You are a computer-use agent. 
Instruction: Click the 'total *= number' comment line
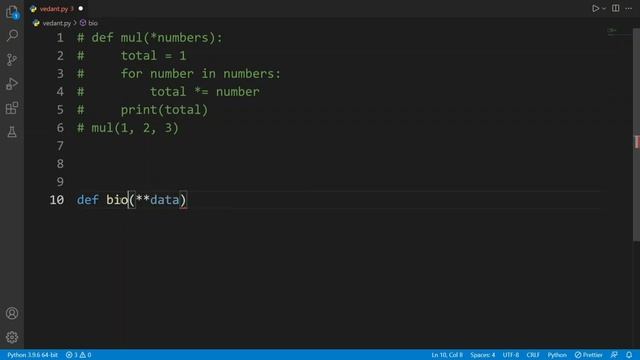[x=204, y=92]
